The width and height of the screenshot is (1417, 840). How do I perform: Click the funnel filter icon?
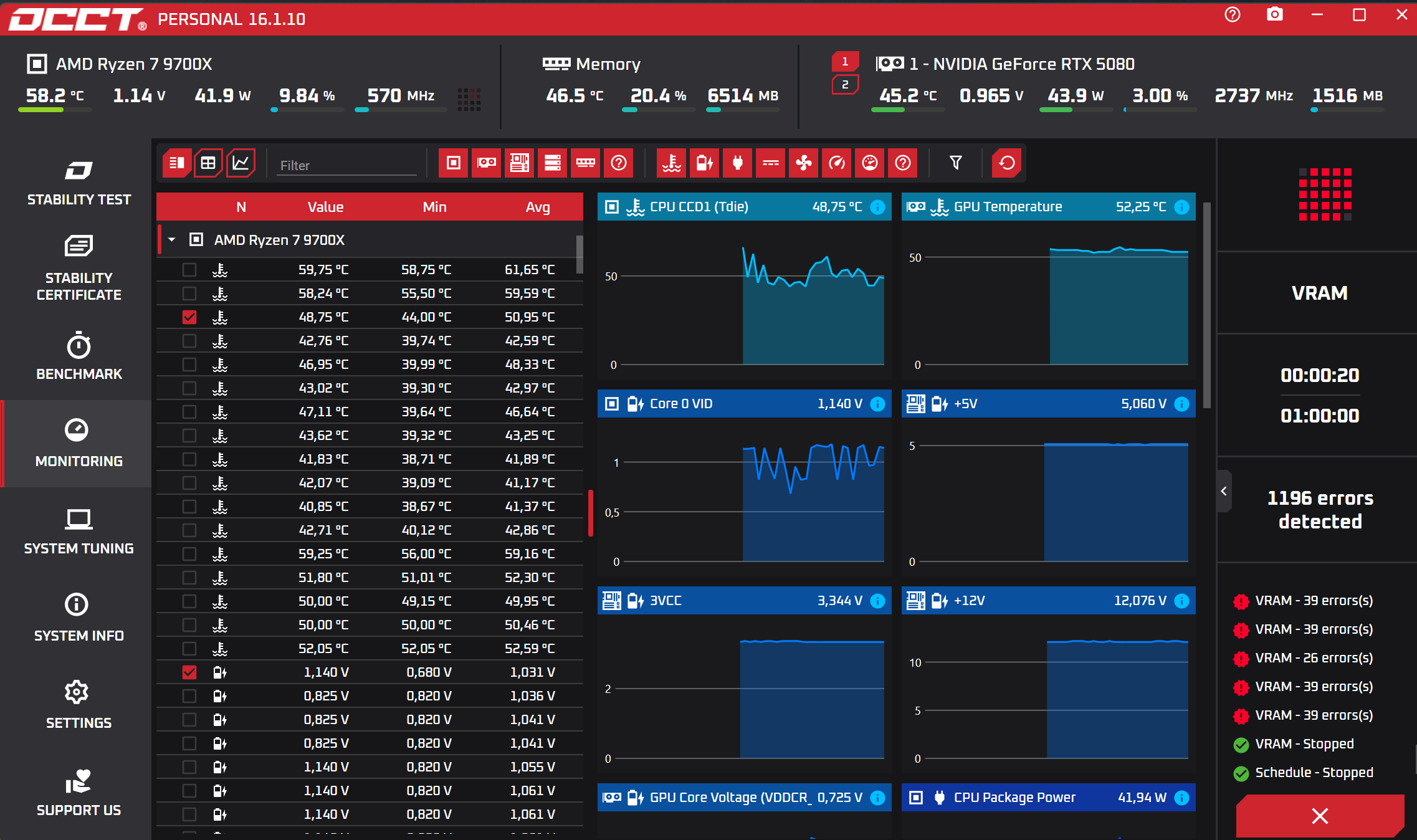click(x=955, y=163)
